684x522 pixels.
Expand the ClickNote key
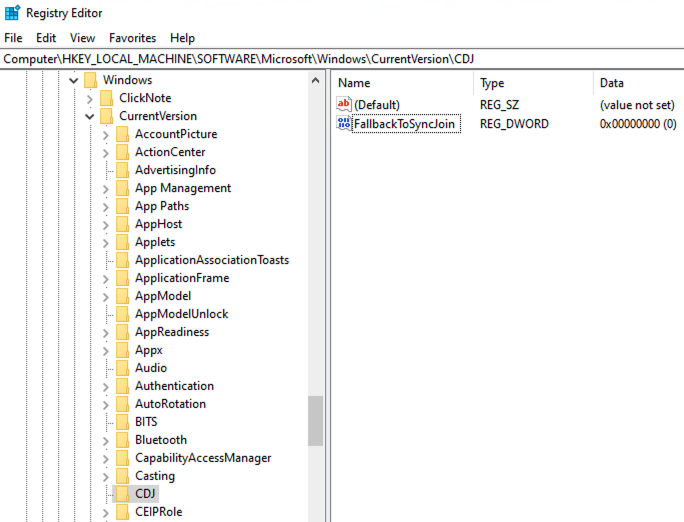(90, 99)
